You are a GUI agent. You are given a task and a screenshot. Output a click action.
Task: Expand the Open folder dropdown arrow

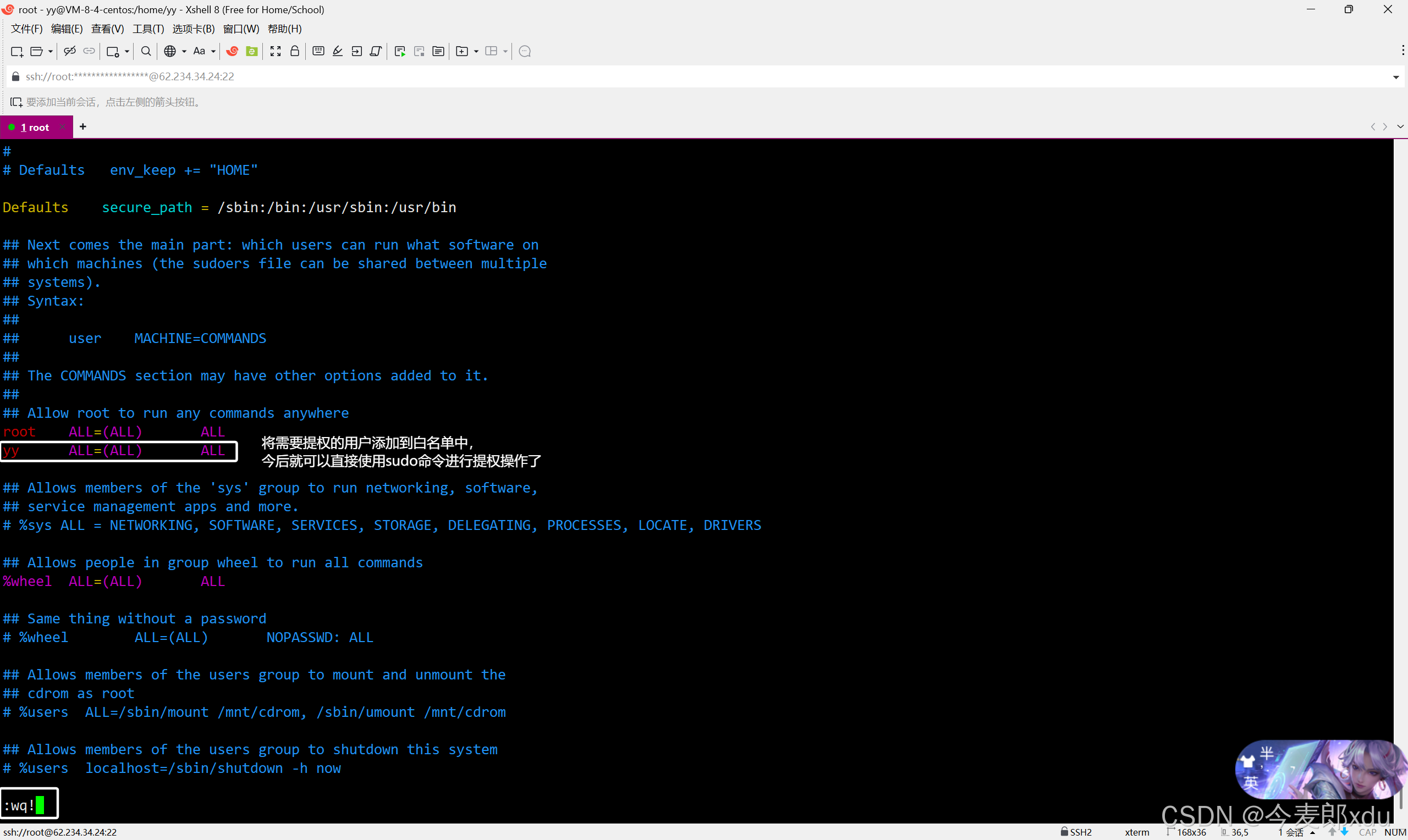51,52
